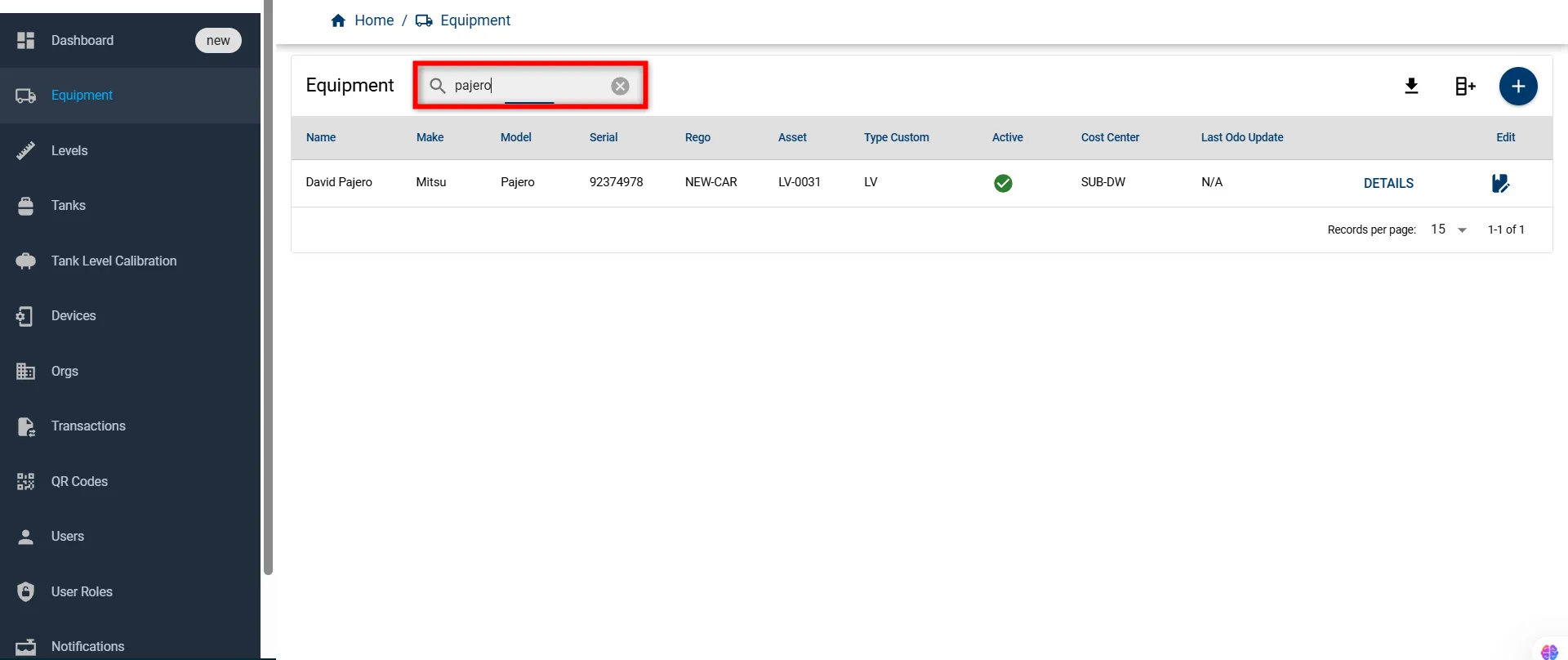1568x660 pixels.
Task: Click the brain icon in the bottom corner
Action: (1549, 651)
